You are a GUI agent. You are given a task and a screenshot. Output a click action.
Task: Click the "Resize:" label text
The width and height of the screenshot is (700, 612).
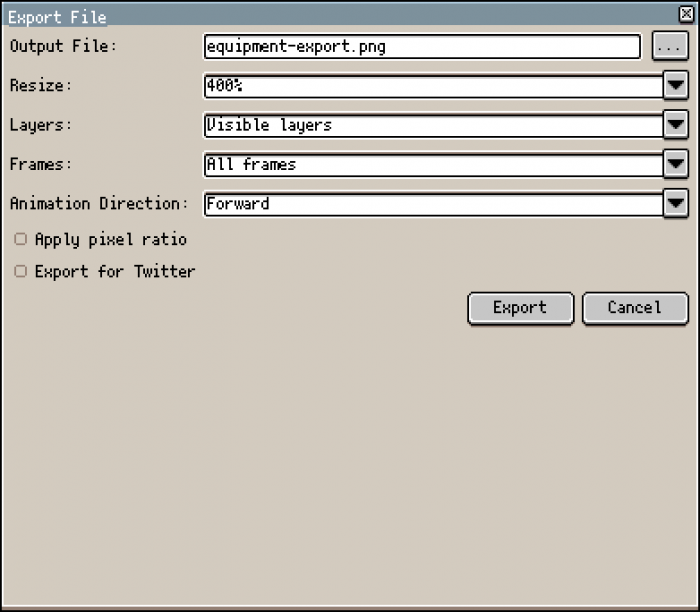[x=42, y=86]
